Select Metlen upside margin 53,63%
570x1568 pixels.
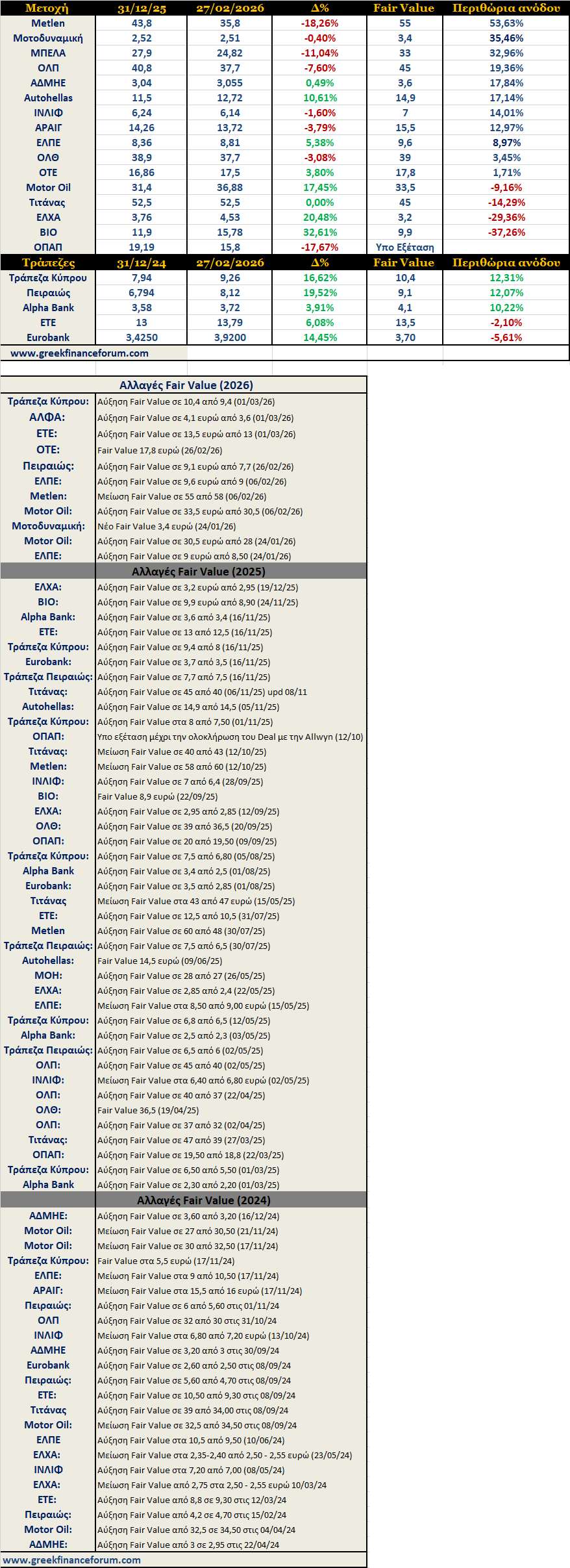pos(506,23)
